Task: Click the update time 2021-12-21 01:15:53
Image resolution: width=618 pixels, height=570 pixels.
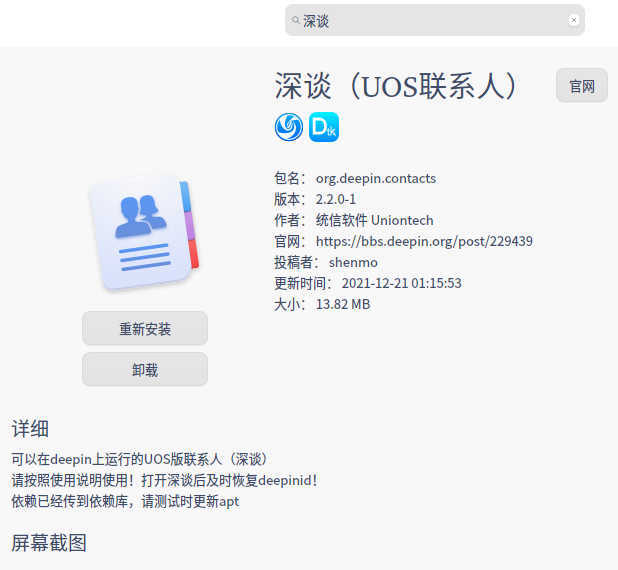Action: pos(401,283)
